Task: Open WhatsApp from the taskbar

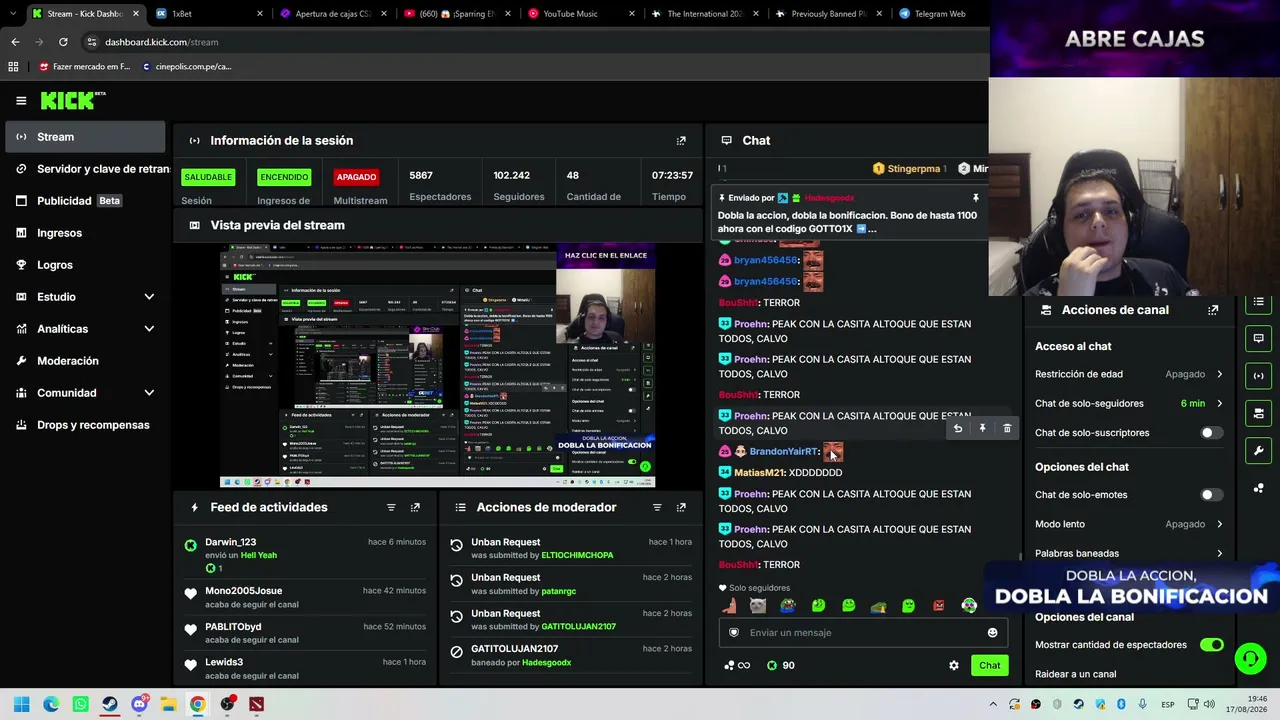Action: point(81,704)
